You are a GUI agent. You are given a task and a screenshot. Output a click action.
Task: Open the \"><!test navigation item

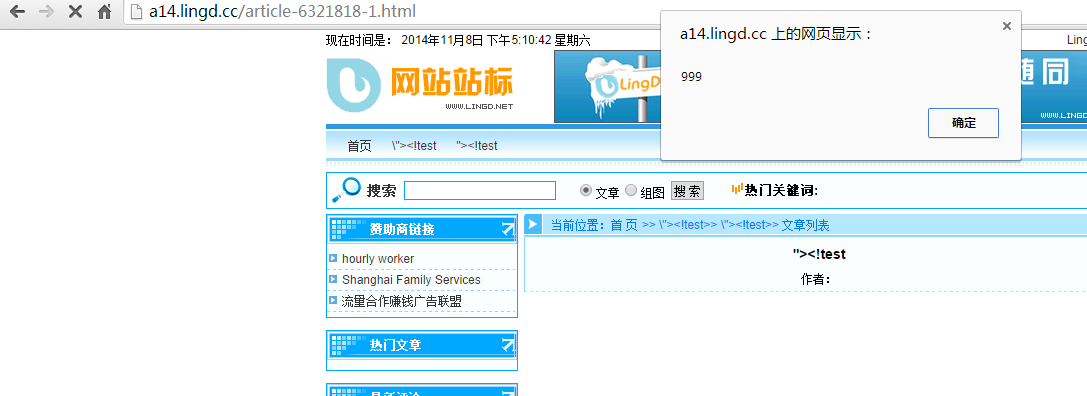pyautogui.click(x=414, y=146)
